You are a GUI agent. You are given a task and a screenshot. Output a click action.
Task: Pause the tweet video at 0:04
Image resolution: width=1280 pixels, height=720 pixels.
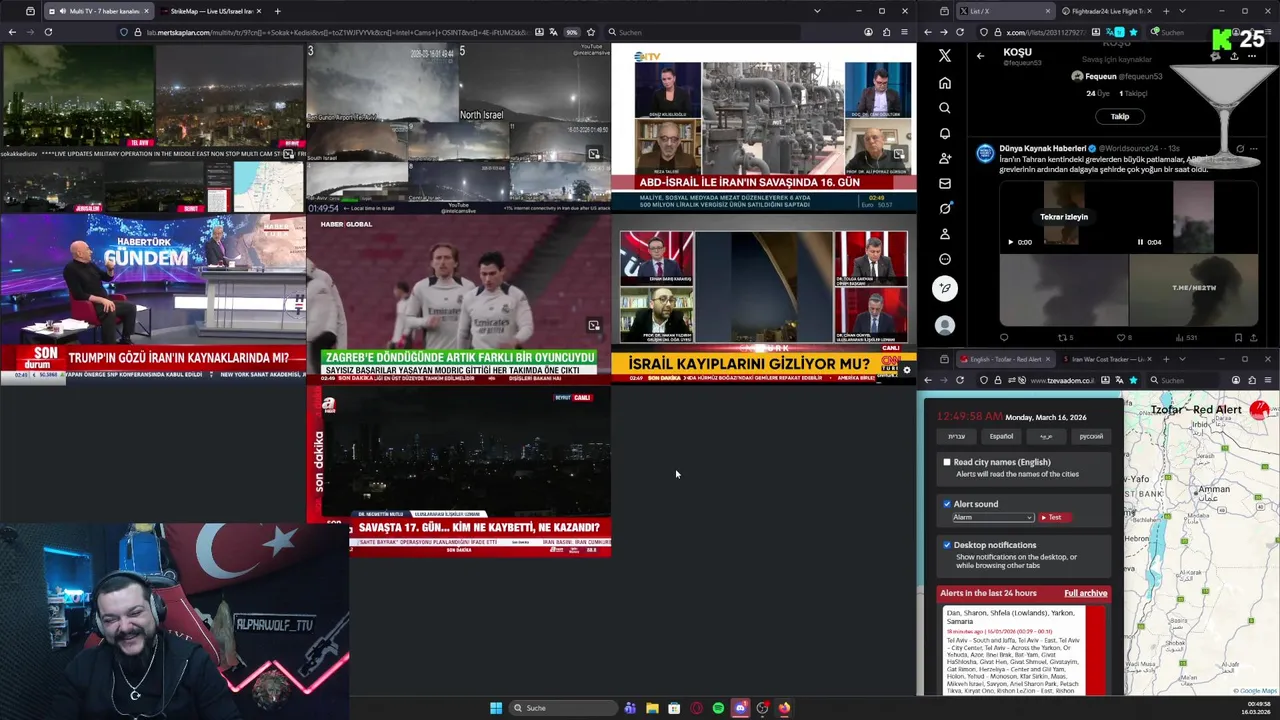[x=1140, y=242]
